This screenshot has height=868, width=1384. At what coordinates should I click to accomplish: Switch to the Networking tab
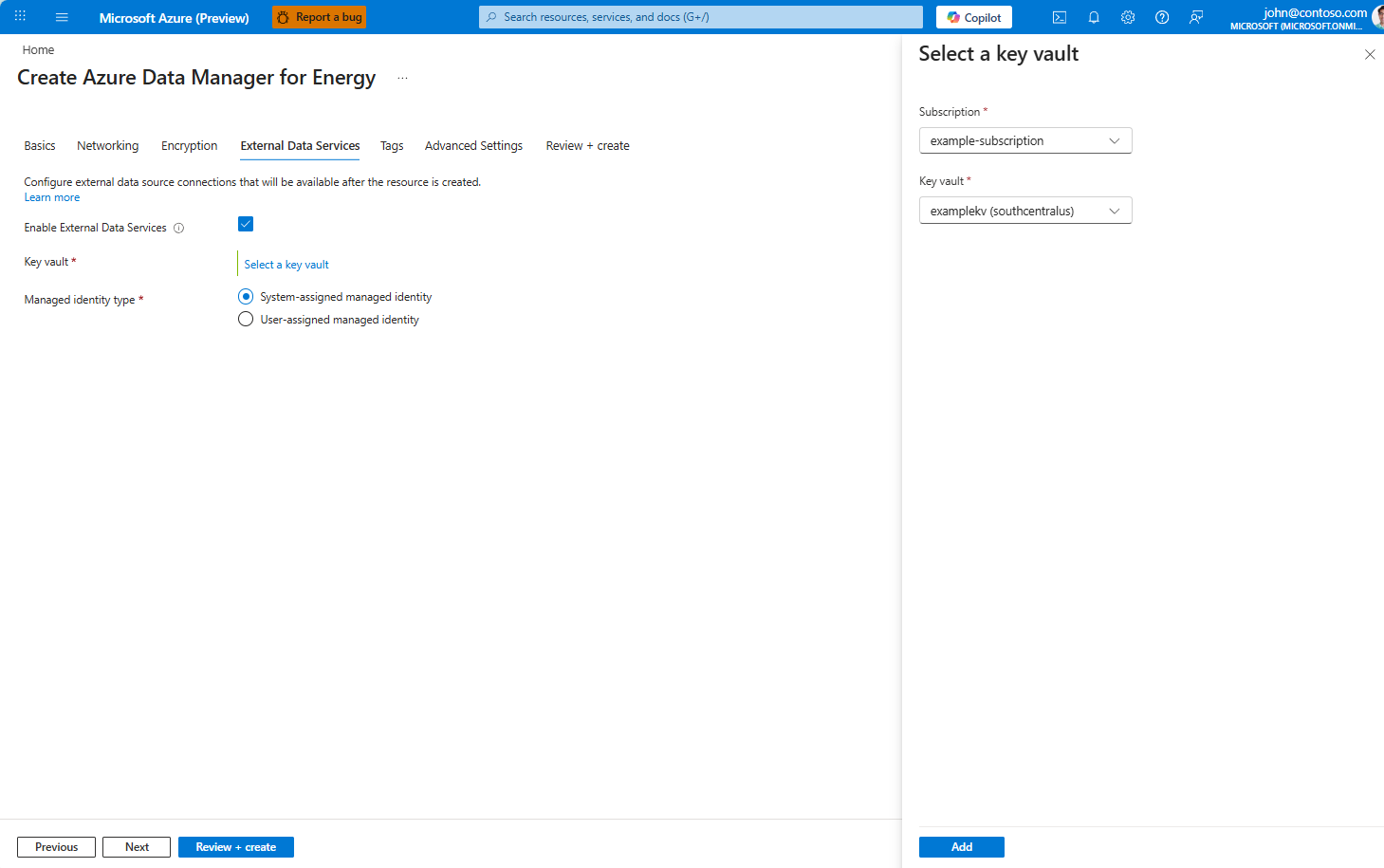click(x=107, y=145)
